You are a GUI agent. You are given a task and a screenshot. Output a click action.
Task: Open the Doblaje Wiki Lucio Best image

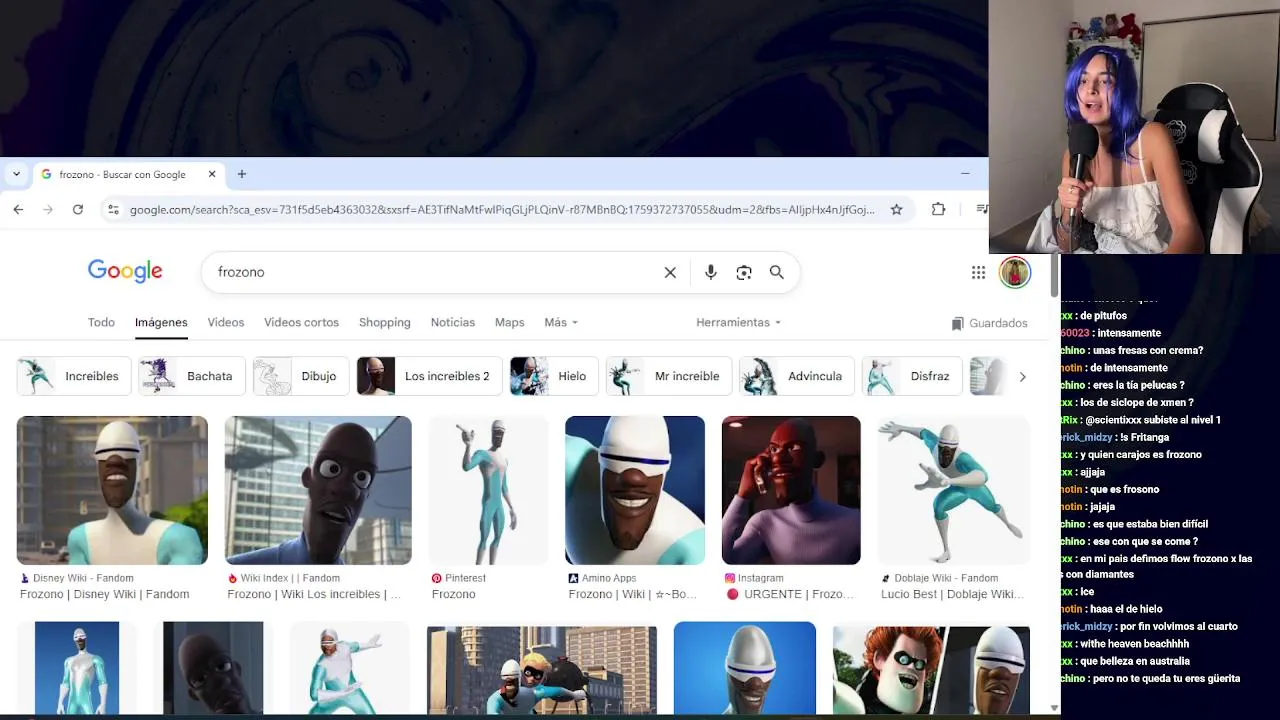[954, 490]
